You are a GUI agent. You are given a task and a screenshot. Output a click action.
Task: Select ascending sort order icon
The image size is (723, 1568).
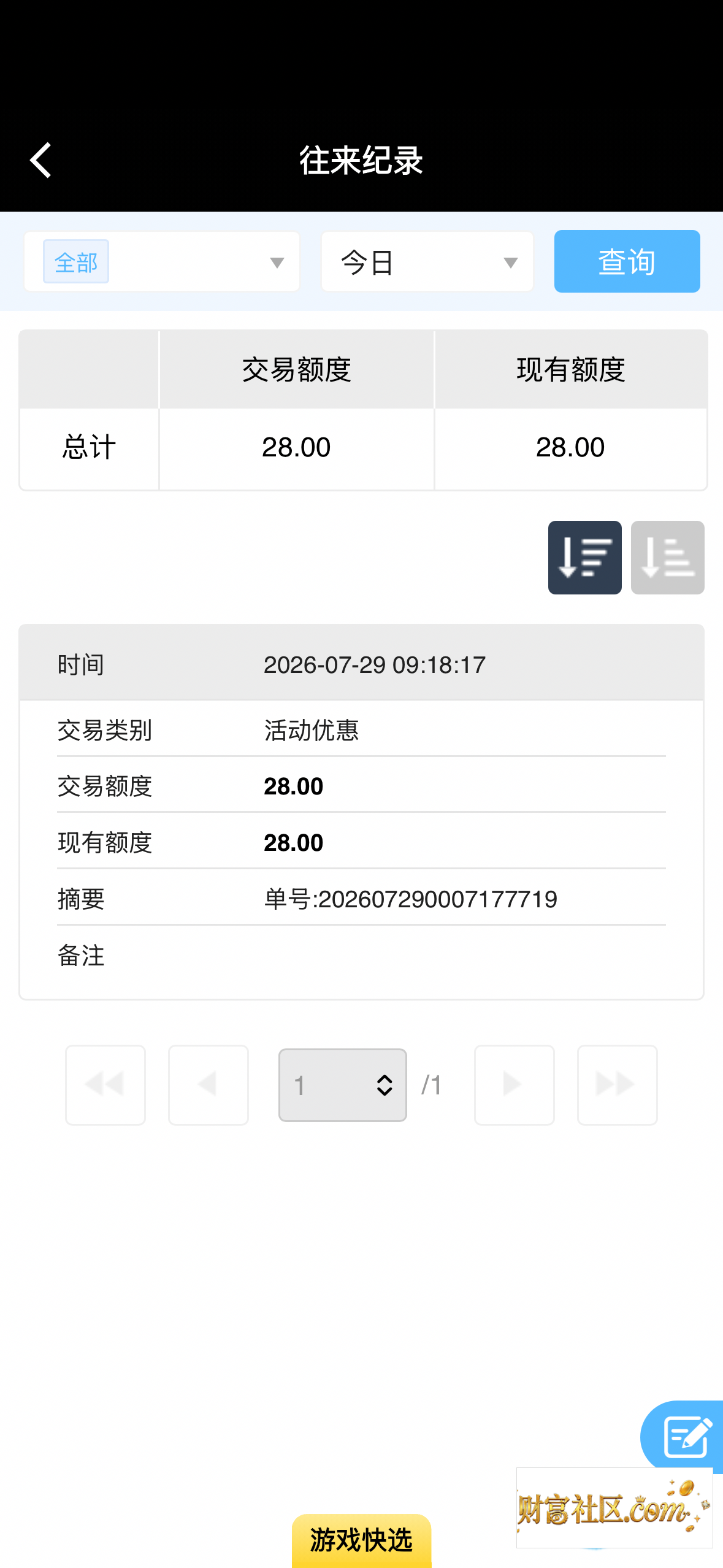coord(667,557)
